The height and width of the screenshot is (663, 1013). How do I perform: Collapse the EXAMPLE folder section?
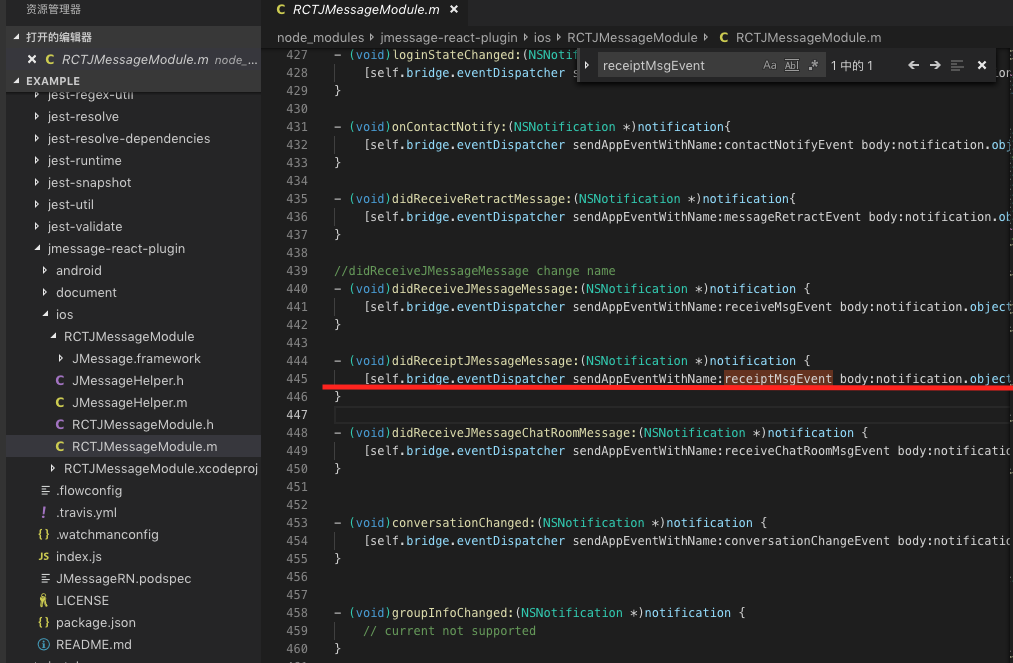[x=17, y=81]
